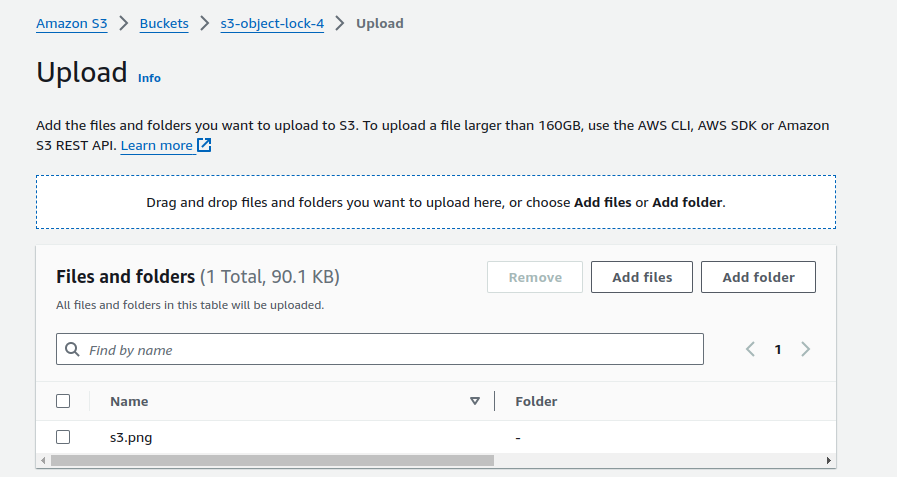Image resolution: width=897 pixels, height=477 pixels.
Task: Open the Learn more documentation link
Action: [156, 146]
